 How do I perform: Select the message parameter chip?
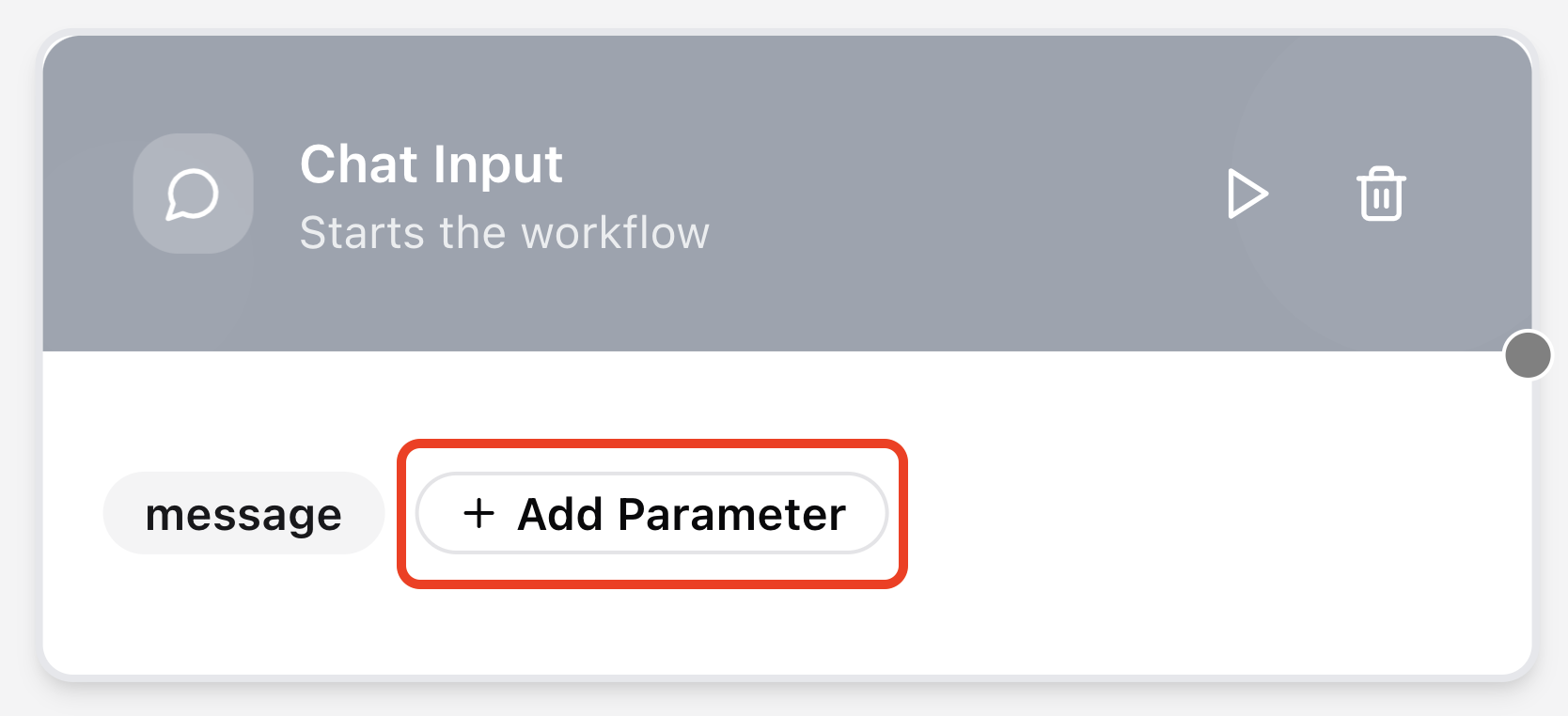(243, 513)
